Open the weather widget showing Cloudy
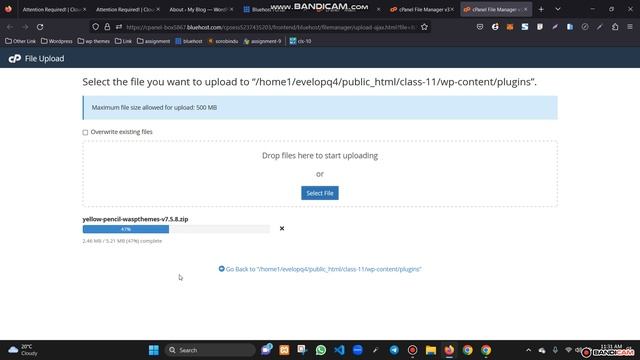640x360 pixels. pos(23,350)
